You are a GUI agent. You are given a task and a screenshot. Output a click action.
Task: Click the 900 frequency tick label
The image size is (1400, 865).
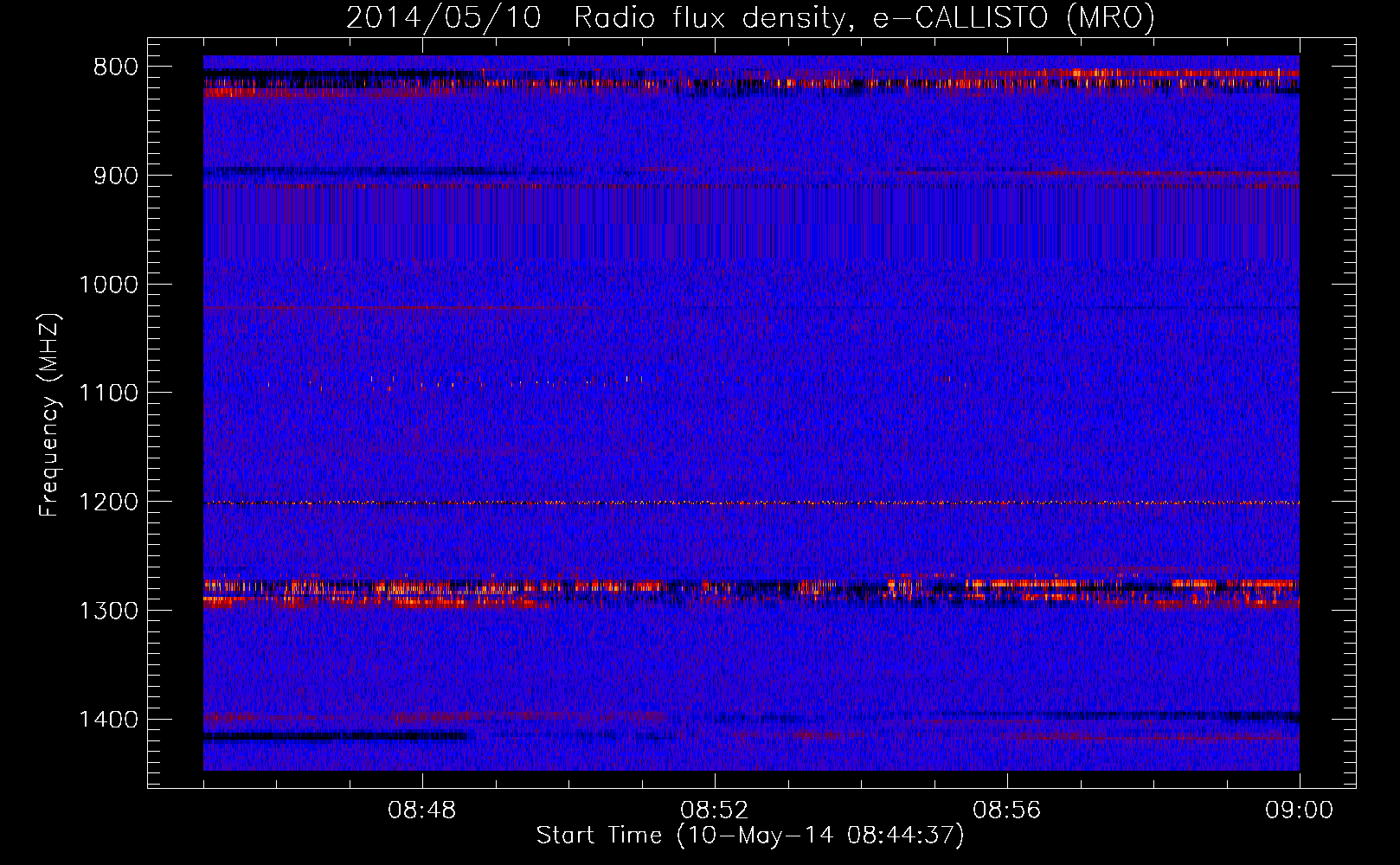(115, 176)
